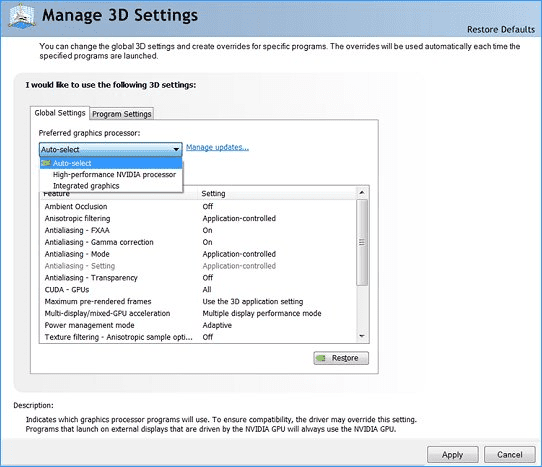This screenshot has height=467, width=542.
Task: Select the Antialiasing - Gamma correction row
Action: 198,242
